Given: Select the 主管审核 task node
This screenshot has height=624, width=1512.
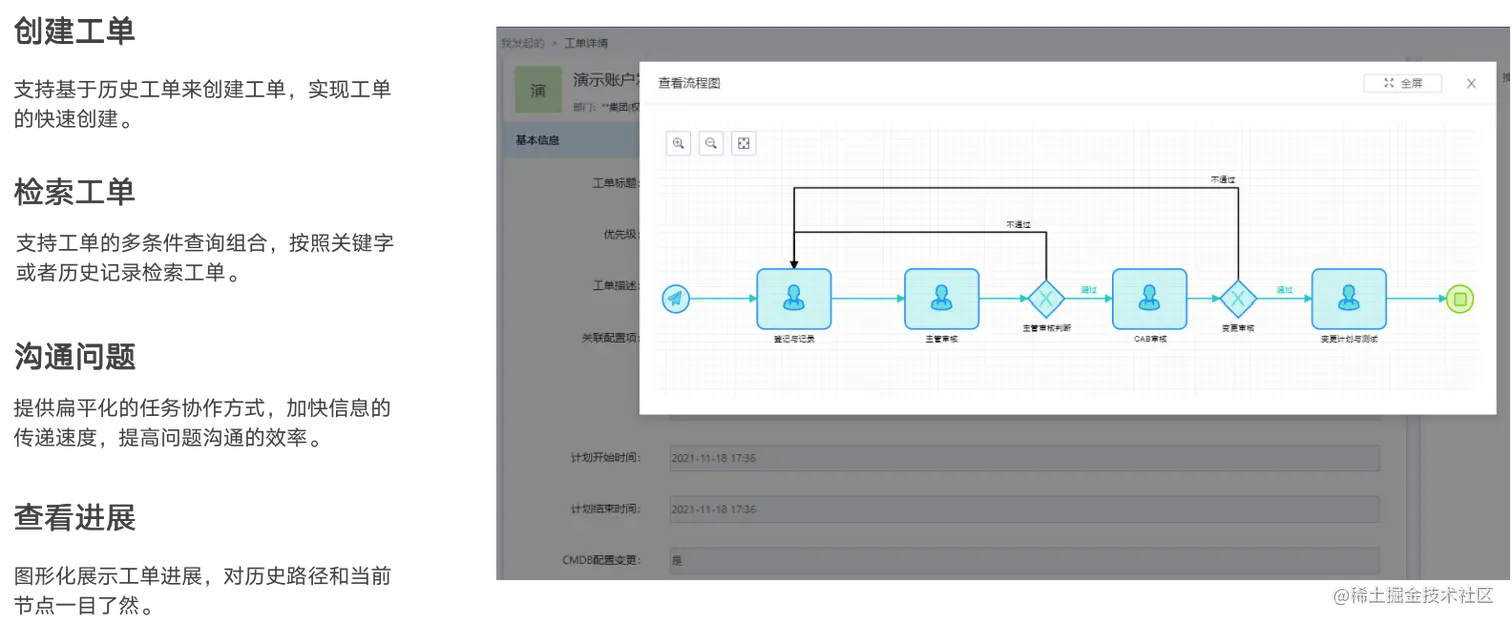Looking at the screenshot, I should click(941, 297).
